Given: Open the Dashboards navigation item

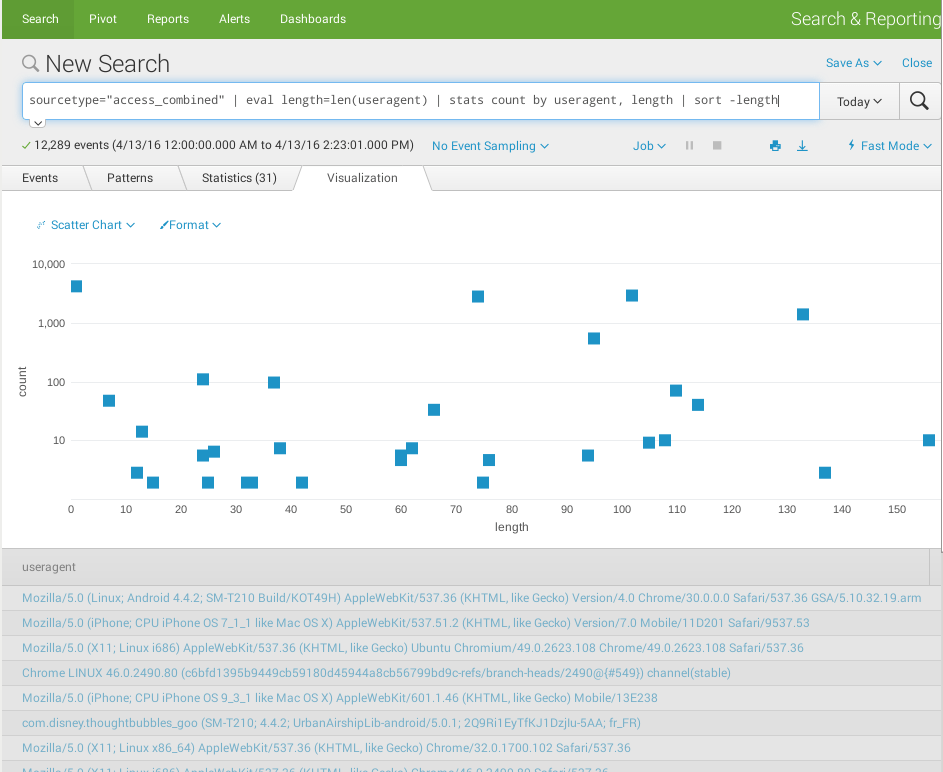Looking at the screenshot, I should click(x=313, y=19).
